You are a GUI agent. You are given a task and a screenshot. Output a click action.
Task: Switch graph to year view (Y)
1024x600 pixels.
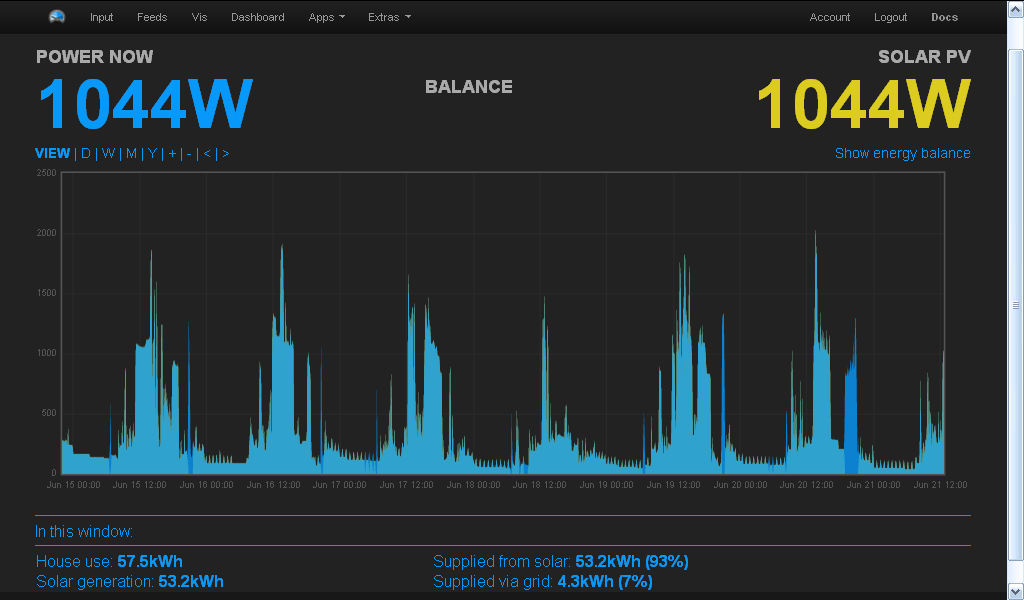click(x=152, y=153)
